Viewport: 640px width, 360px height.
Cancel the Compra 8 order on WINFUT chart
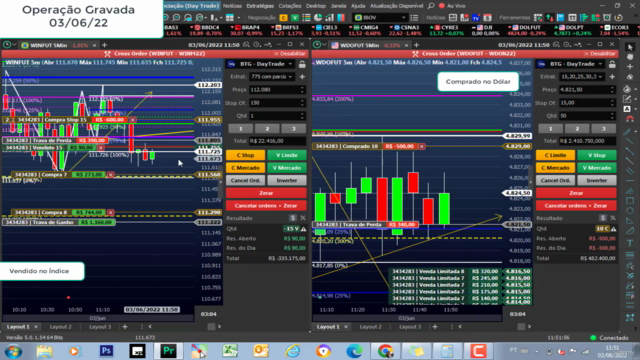tap(111, 213)
